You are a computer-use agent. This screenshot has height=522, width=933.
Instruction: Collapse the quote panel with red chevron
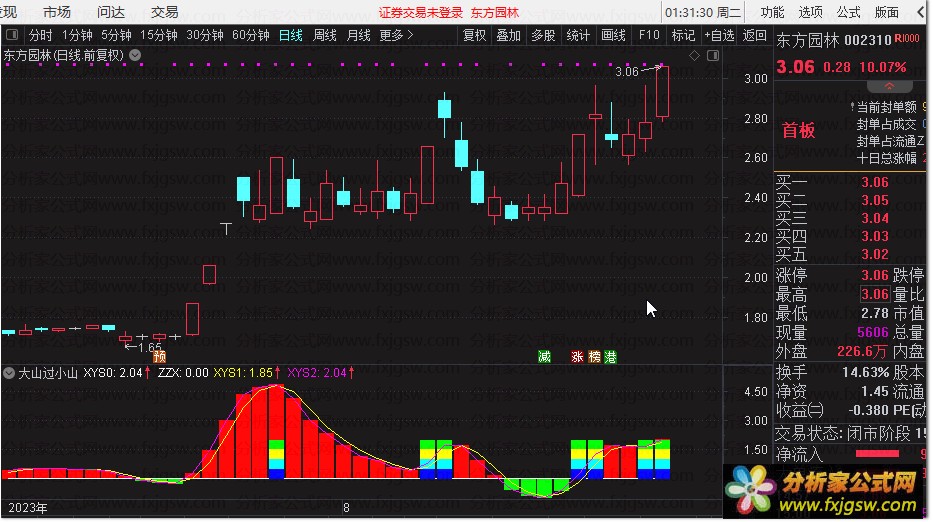pyautogui.click(x=889, y=86)
